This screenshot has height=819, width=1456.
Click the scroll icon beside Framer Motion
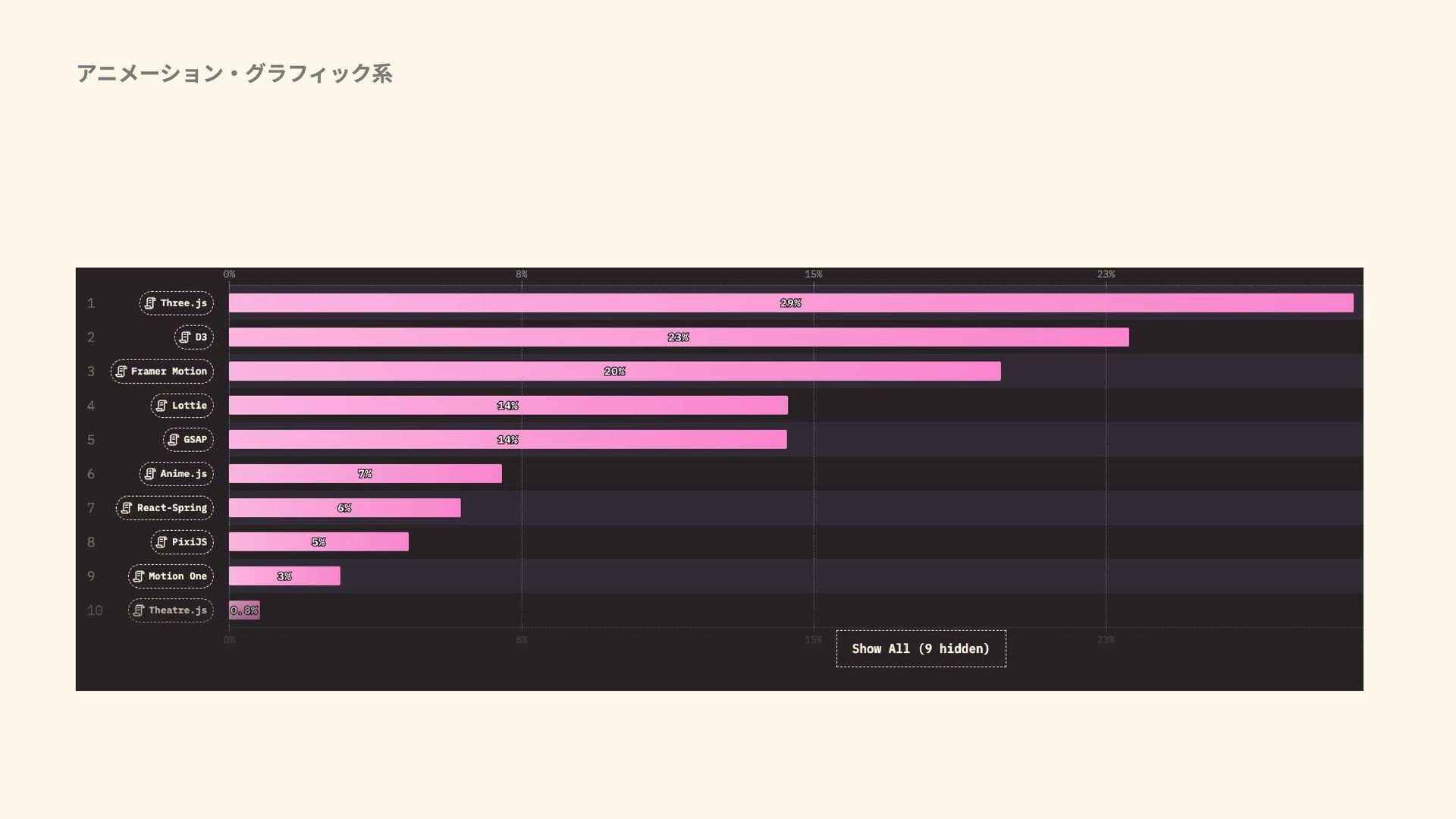121,372
